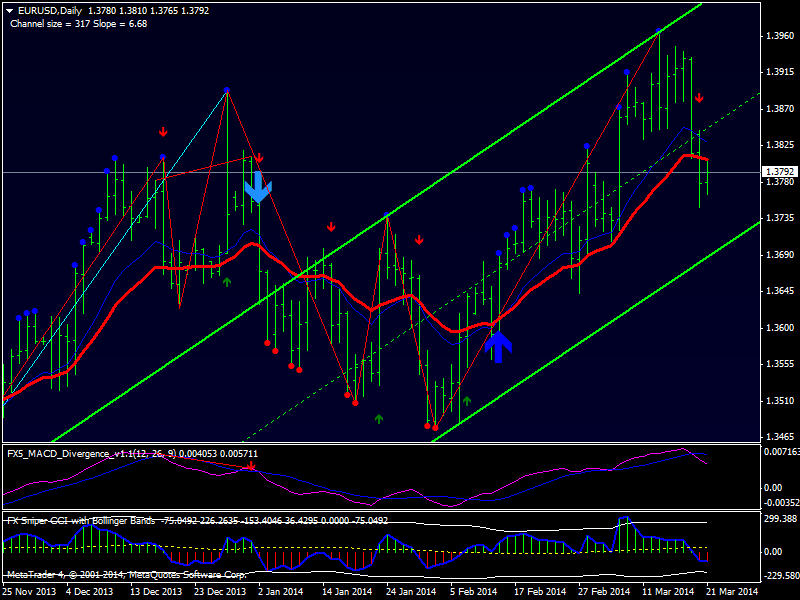Click 1.3915 on the price axis

pyautogui.click(x=780, y=72)
